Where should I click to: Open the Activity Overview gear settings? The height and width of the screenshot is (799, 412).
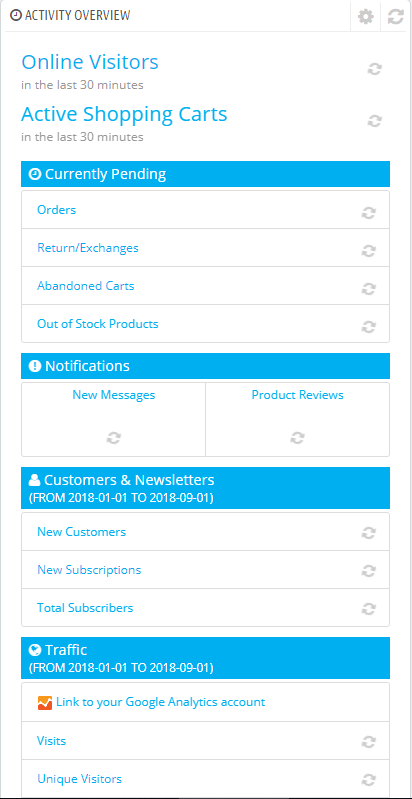(365, 16)
